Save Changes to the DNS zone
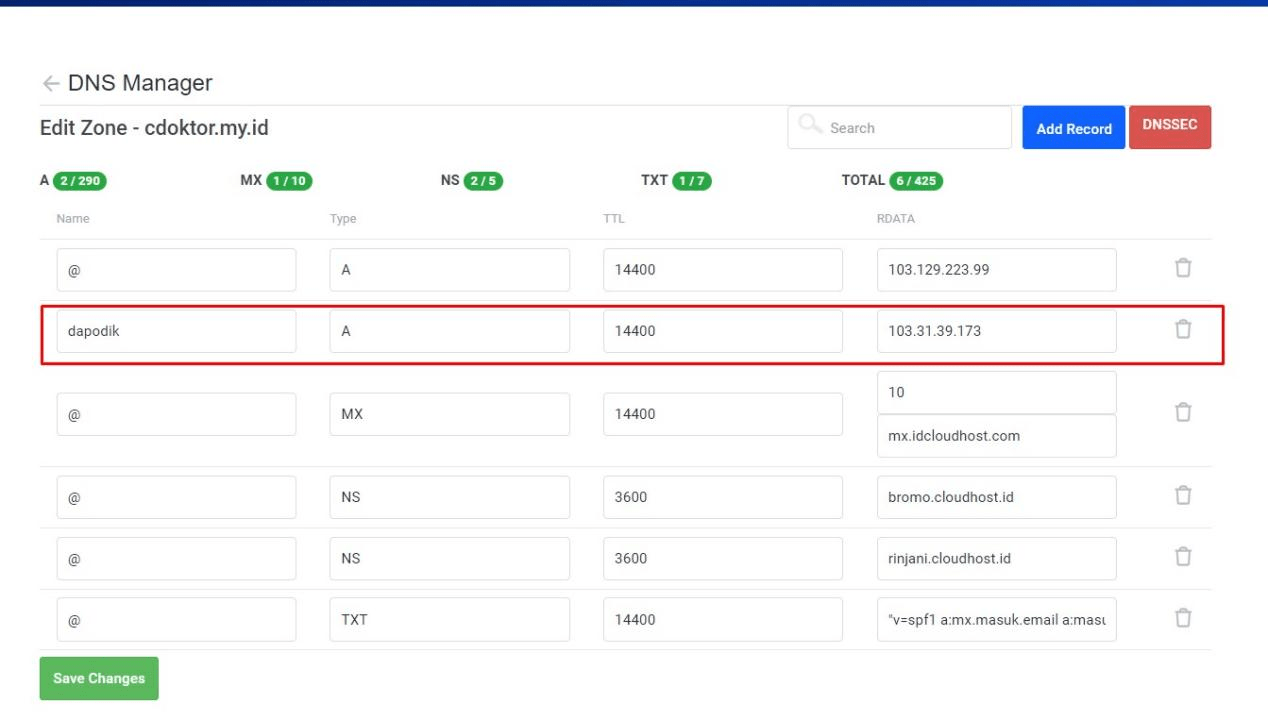Viewport: 1268px width, 720px height. tap(99, 678)
